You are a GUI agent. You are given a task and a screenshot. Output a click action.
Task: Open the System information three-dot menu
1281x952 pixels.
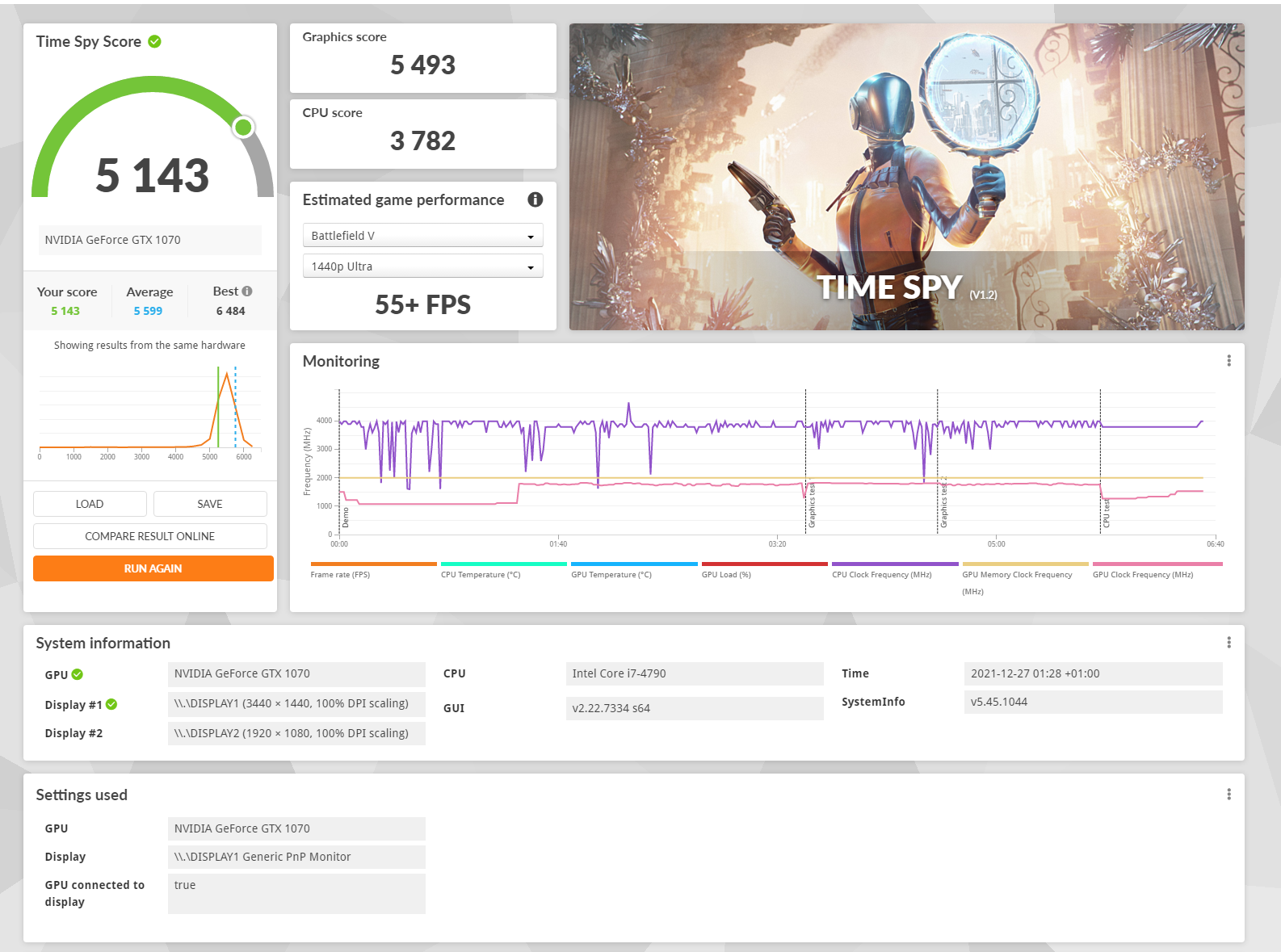coord(1228,643)
